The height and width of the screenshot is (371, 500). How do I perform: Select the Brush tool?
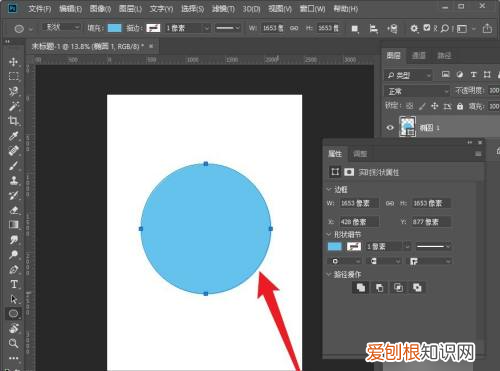point(13,166)
